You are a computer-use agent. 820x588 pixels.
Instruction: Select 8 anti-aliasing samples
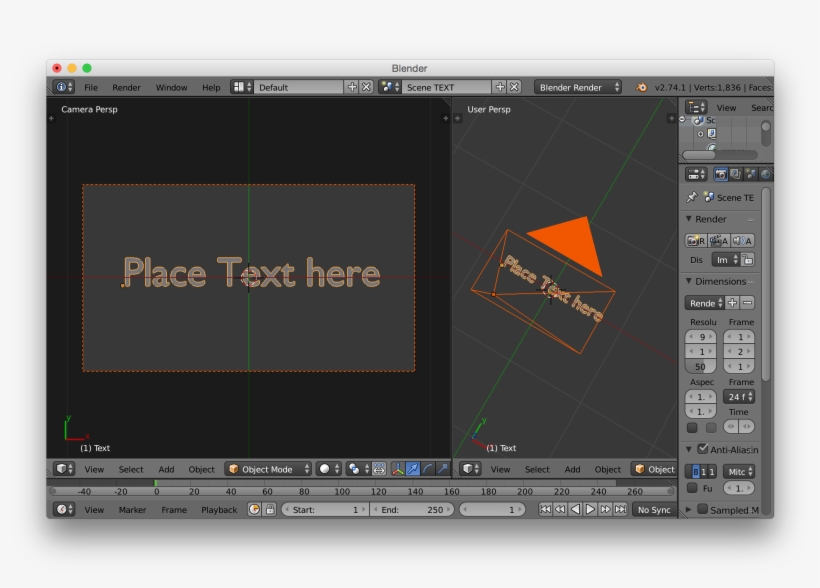tap(695, 472)
